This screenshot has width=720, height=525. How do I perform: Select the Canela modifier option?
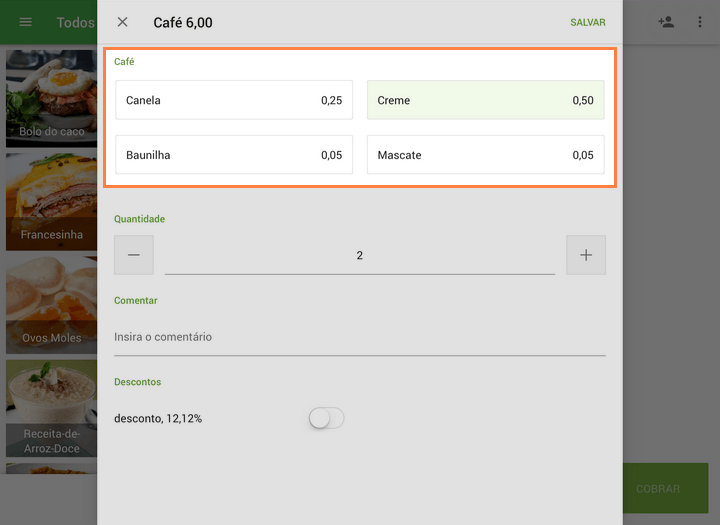(234, 100)
